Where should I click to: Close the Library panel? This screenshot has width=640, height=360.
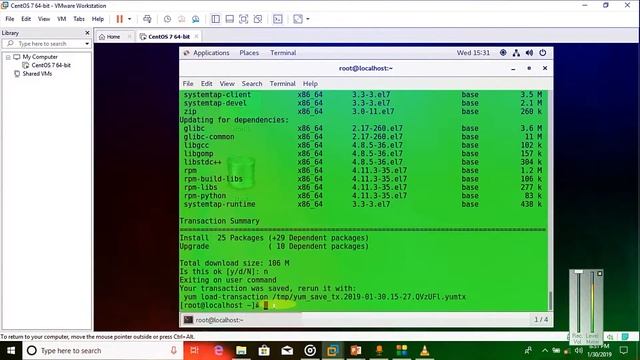pyautogui.click(x=87, y=33)
